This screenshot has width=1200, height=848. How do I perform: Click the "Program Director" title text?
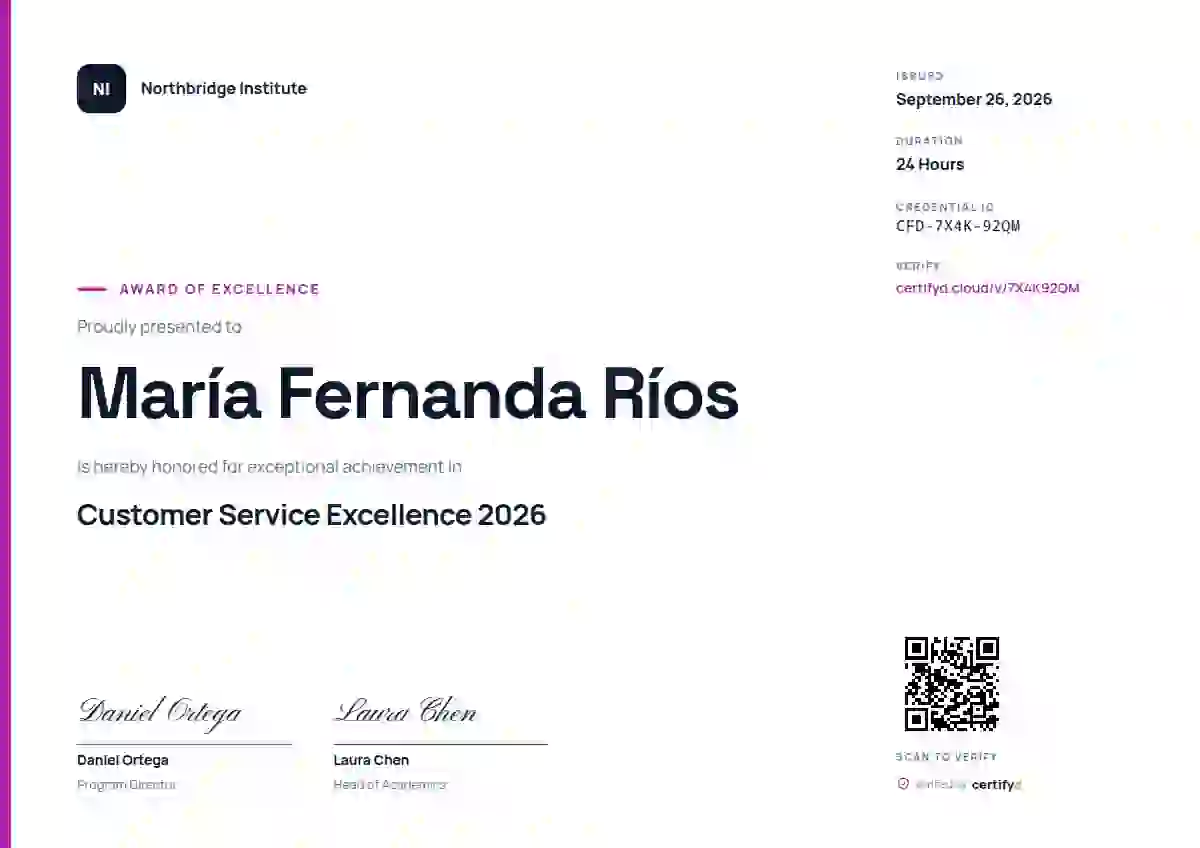pyautogui.click(x=126, y=785)
